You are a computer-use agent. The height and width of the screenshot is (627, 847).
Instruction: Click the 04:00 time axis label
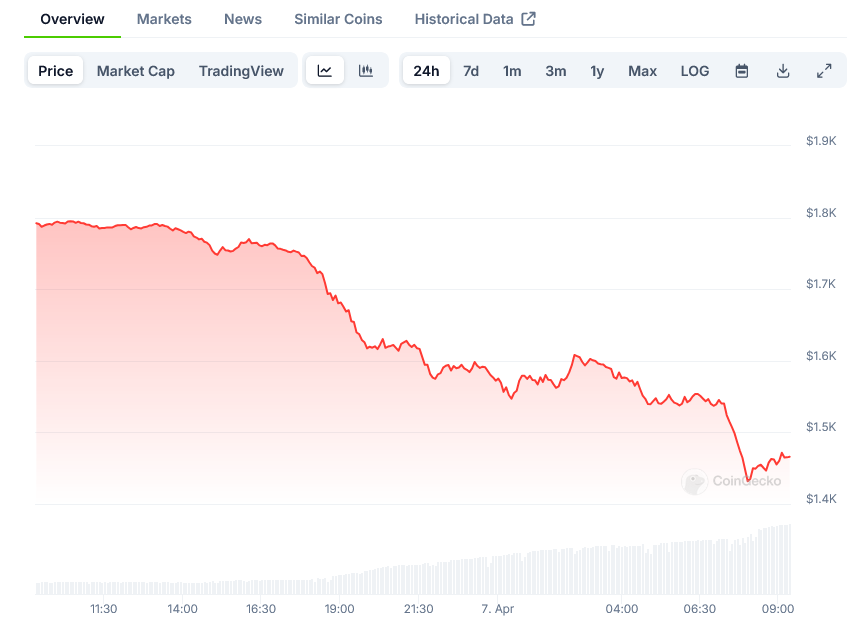622,609
